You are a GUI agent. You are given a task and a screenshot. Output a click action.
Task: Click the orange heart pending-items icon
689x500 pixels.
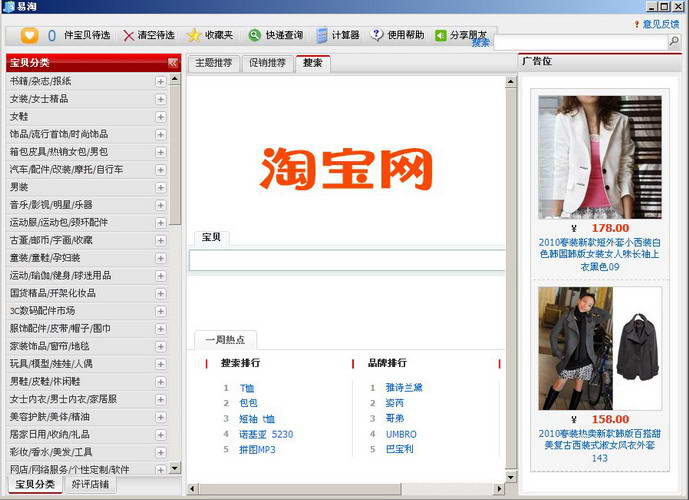click(29, 35)
